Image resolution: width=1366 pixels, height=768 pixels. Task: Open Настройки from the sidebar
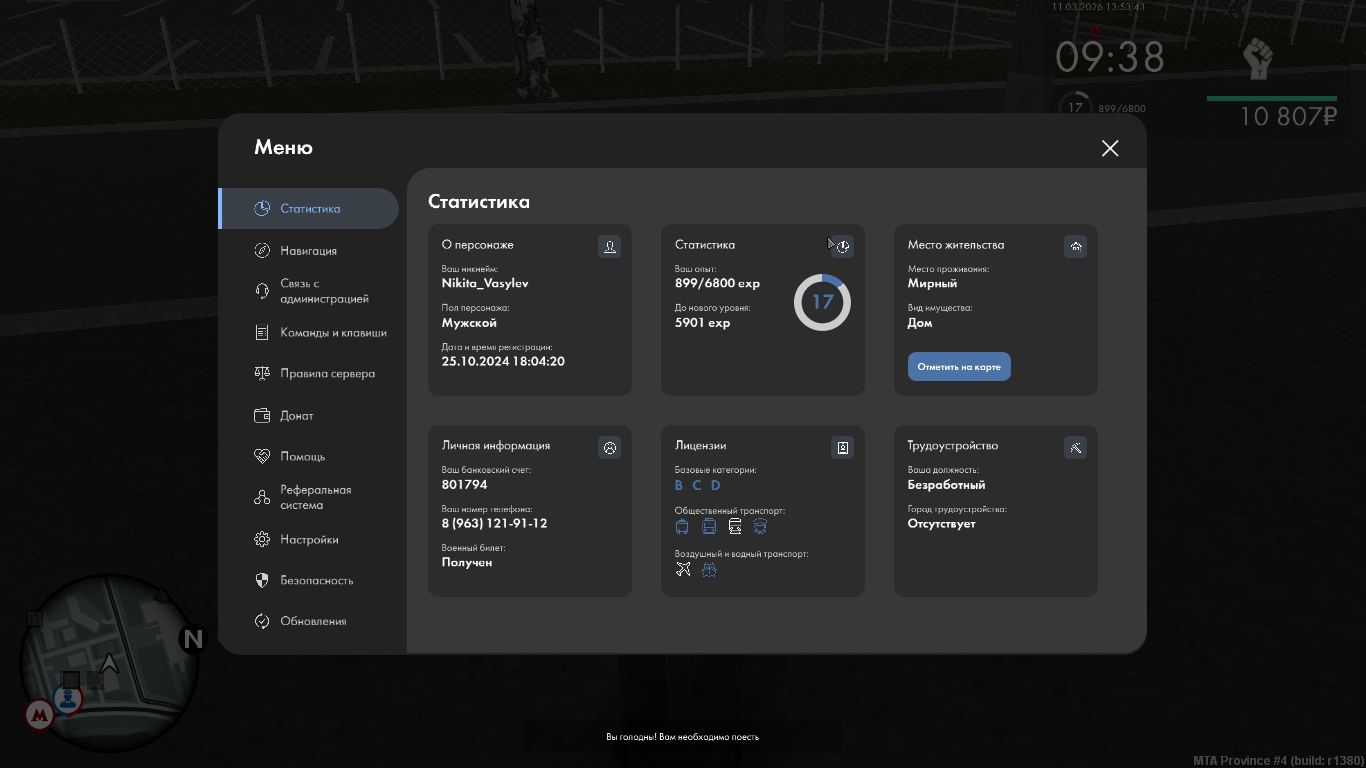tap(309, 540)
